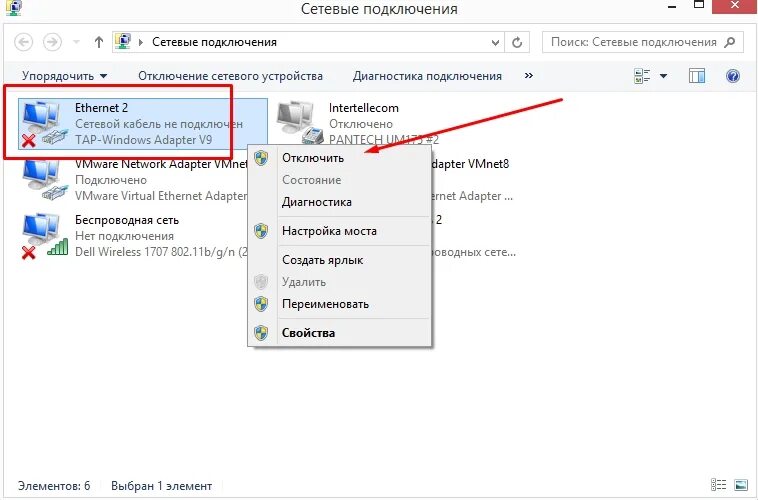Switch to large icons status bar icon
The width and height of the screenshot is (758, 500).
[741, 485]
